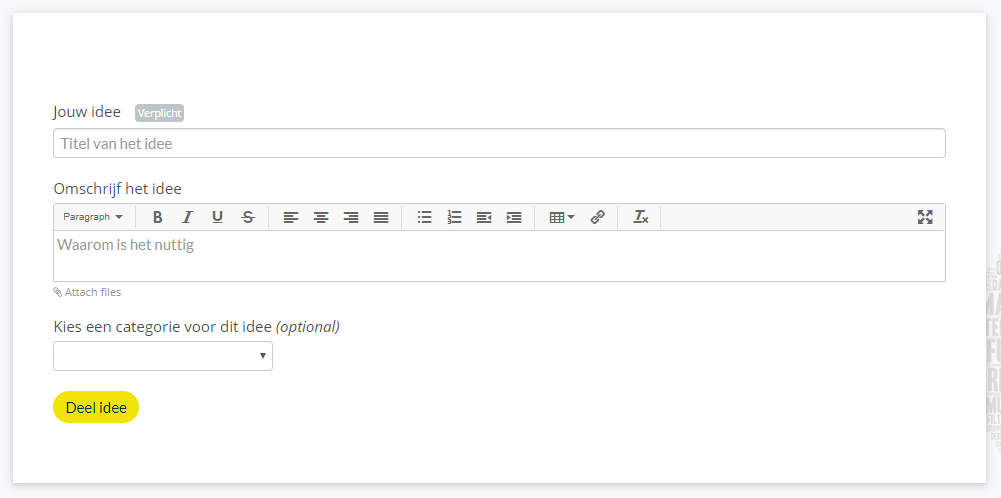Click the Deel idee button
The height and width of the screenshot is (498, 1001).
96,407
